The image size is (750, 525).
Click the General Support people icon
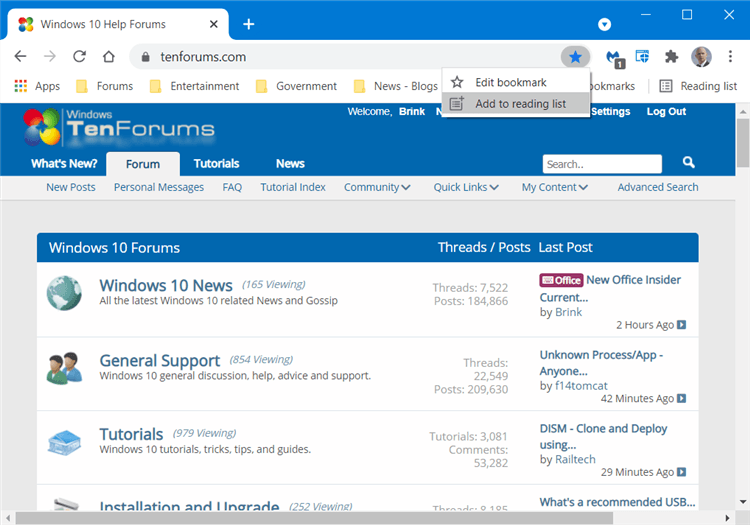64,368
